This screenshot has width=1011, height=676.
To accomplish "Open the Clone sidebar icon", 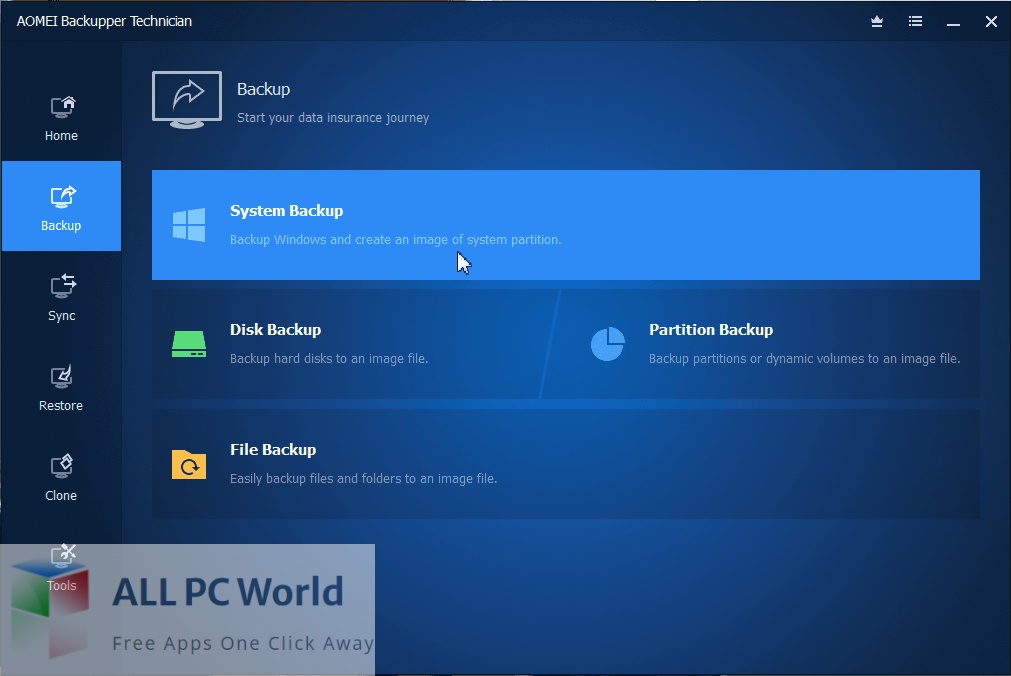I will point(62,466).
